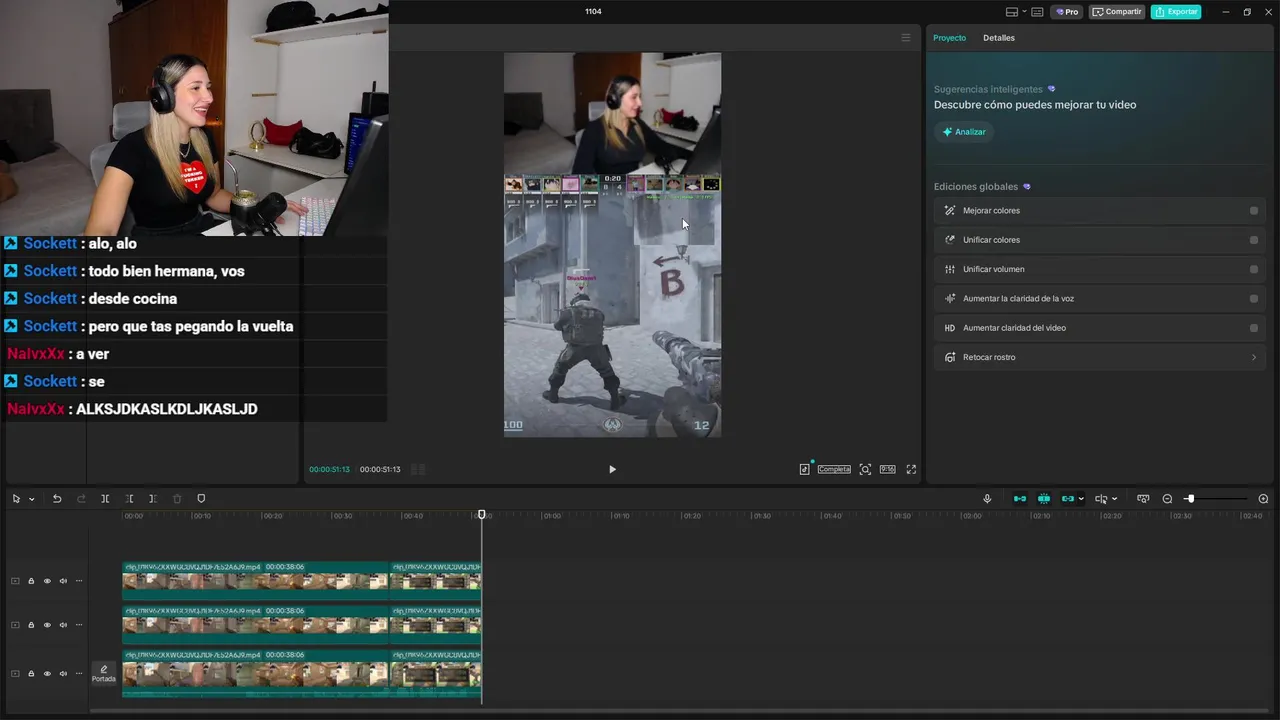Click the Completa quality selector
1280x720 pixels.
(x=834, y=469)
